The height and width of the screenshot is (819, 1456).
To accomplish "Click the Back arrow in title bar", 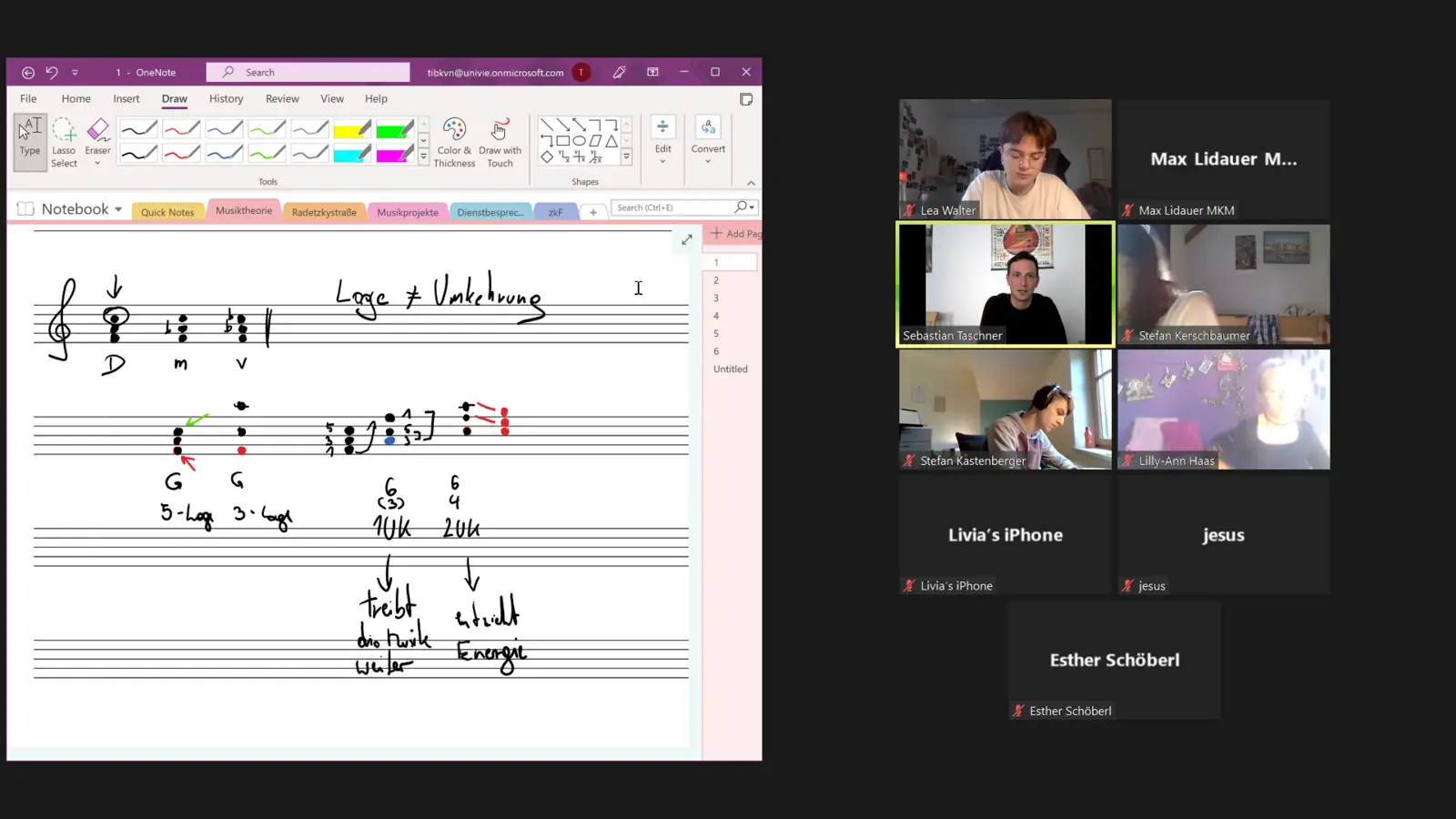I will coord(28,73).
